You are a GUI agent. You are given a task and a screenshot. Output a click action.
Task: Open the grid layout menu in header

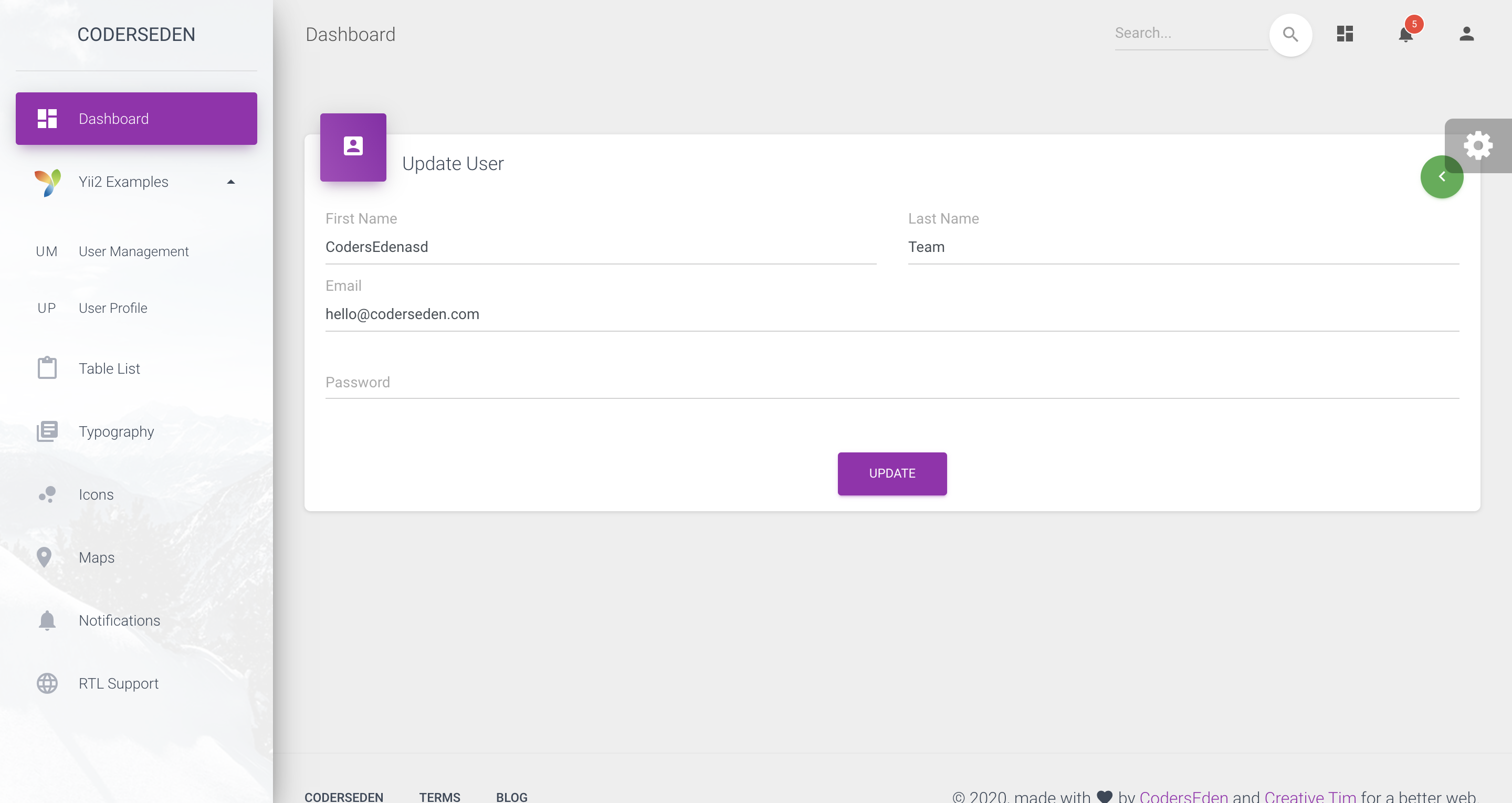(1345, 34)
